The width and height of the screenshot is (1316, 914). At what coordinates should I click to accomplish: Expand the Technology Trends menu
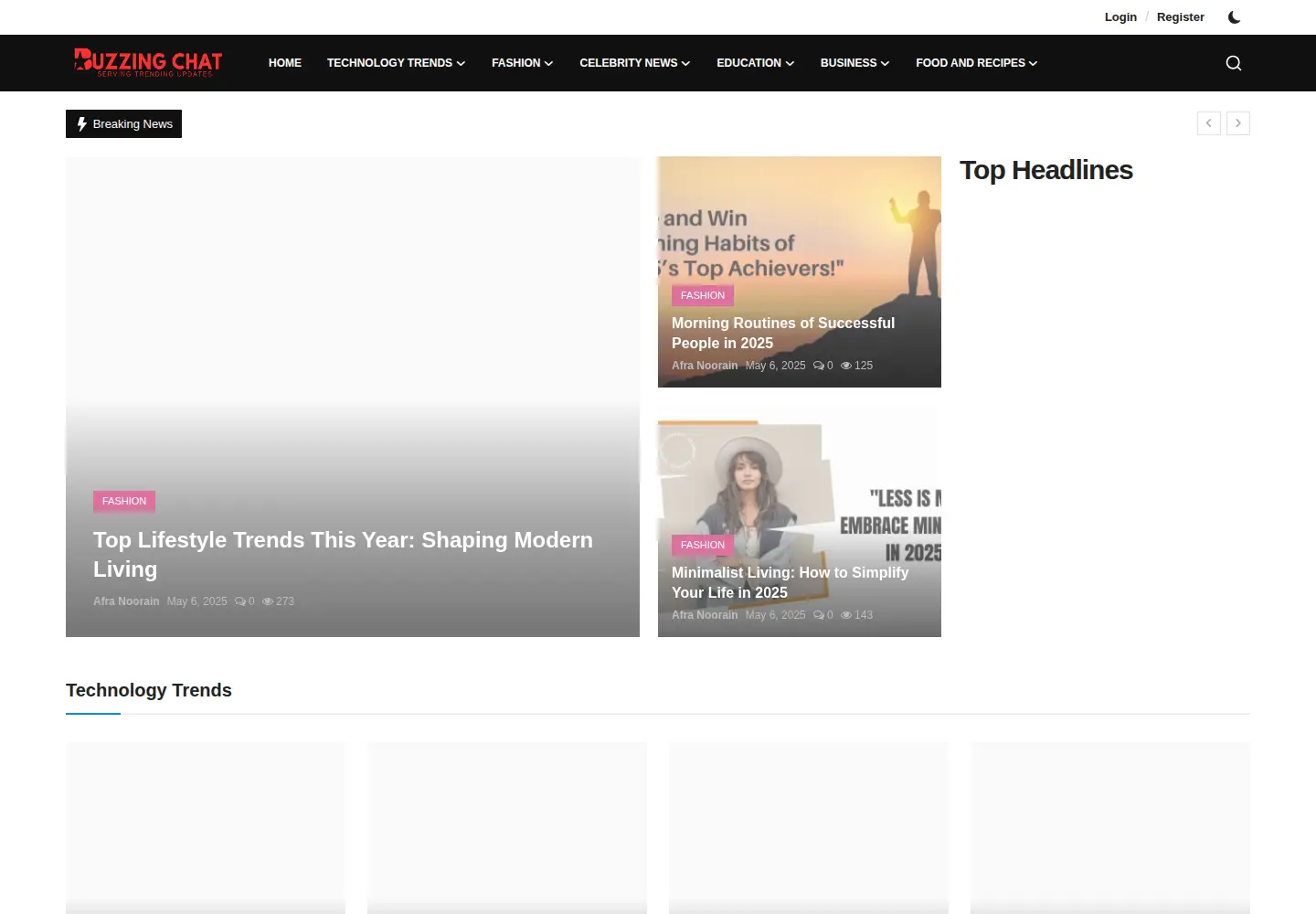pyautogui.click(x=397, y=63)
